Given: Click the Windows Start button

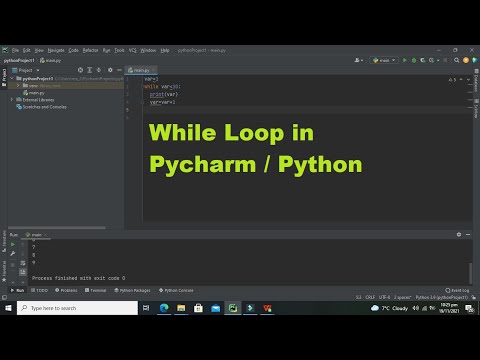Looking at the screenshot, I should pos(8,308).
